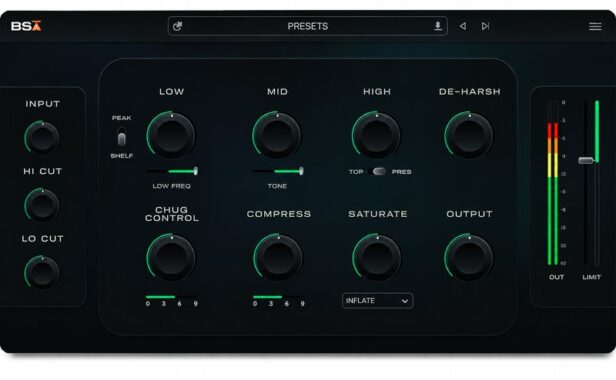Click the DE-HARSH heading text
This screenshot has height=380, width=616.
[469, 92]
